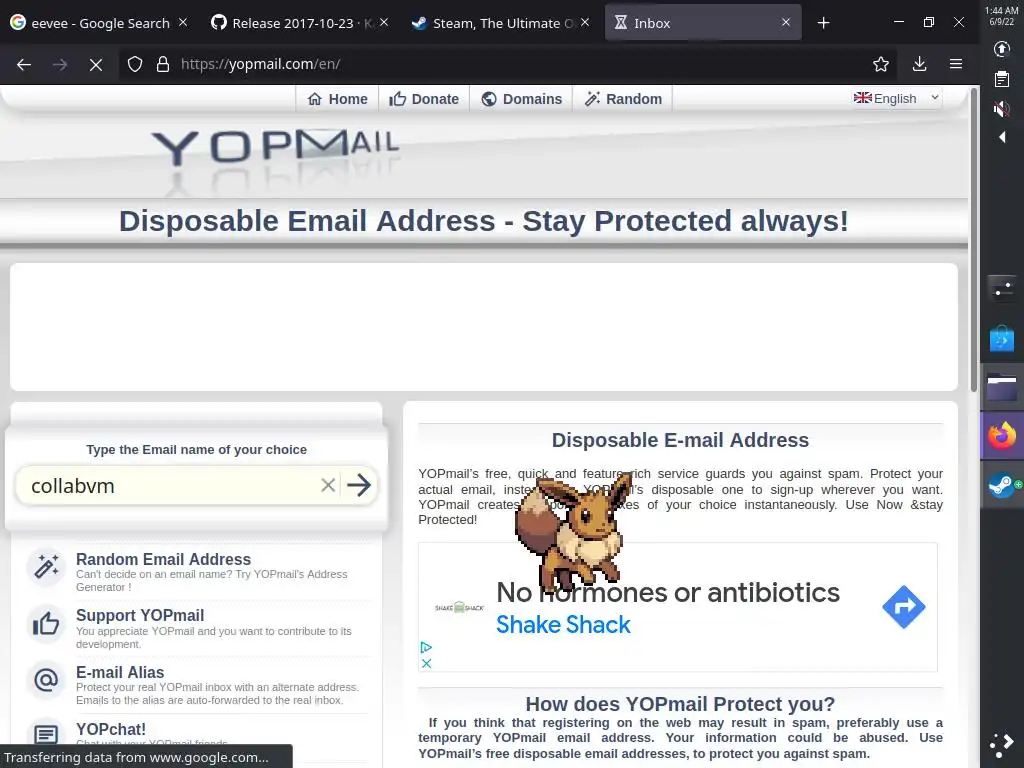
Task: Click the page vertical scrollbar
Action: (x=974, y=426)
